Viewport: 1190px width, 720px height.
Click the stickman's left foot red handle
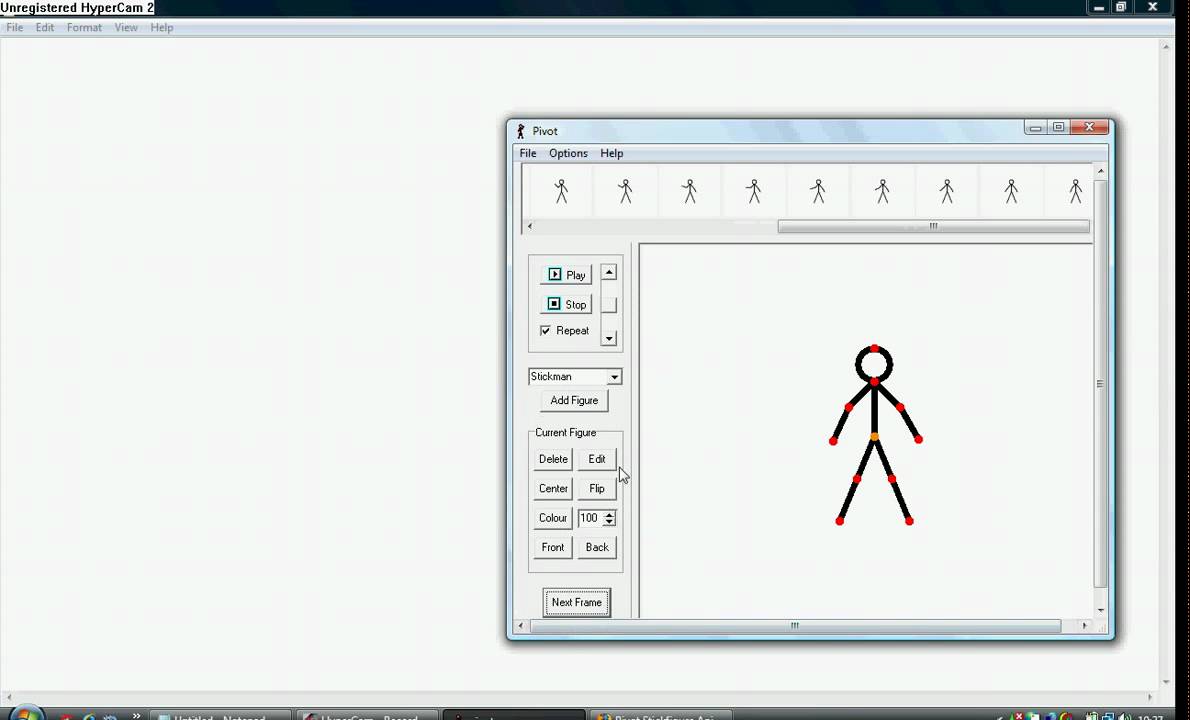coord(839,521)
